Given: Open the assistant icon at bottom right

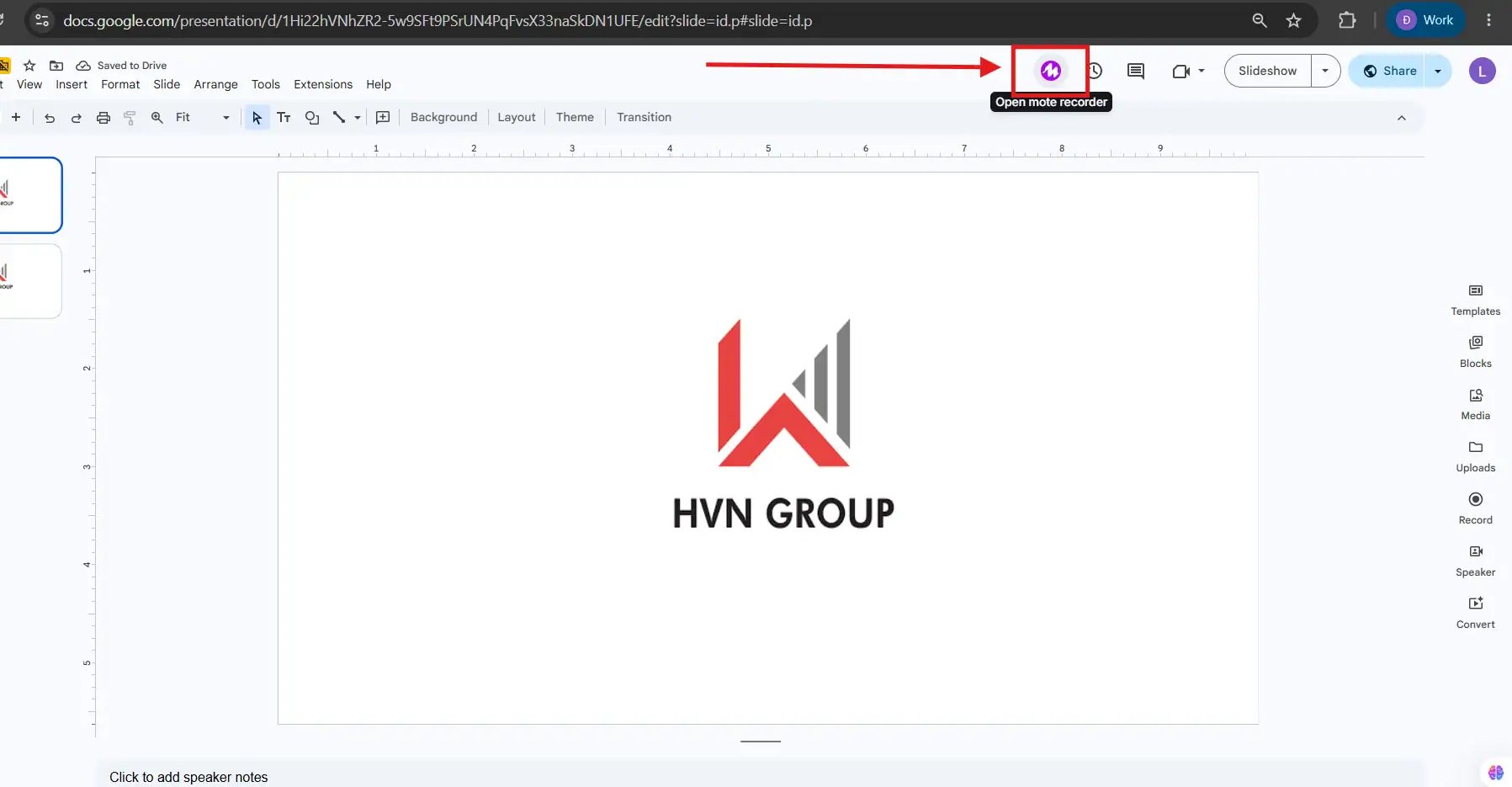Looking at the screenshot, I should 1496,772.
